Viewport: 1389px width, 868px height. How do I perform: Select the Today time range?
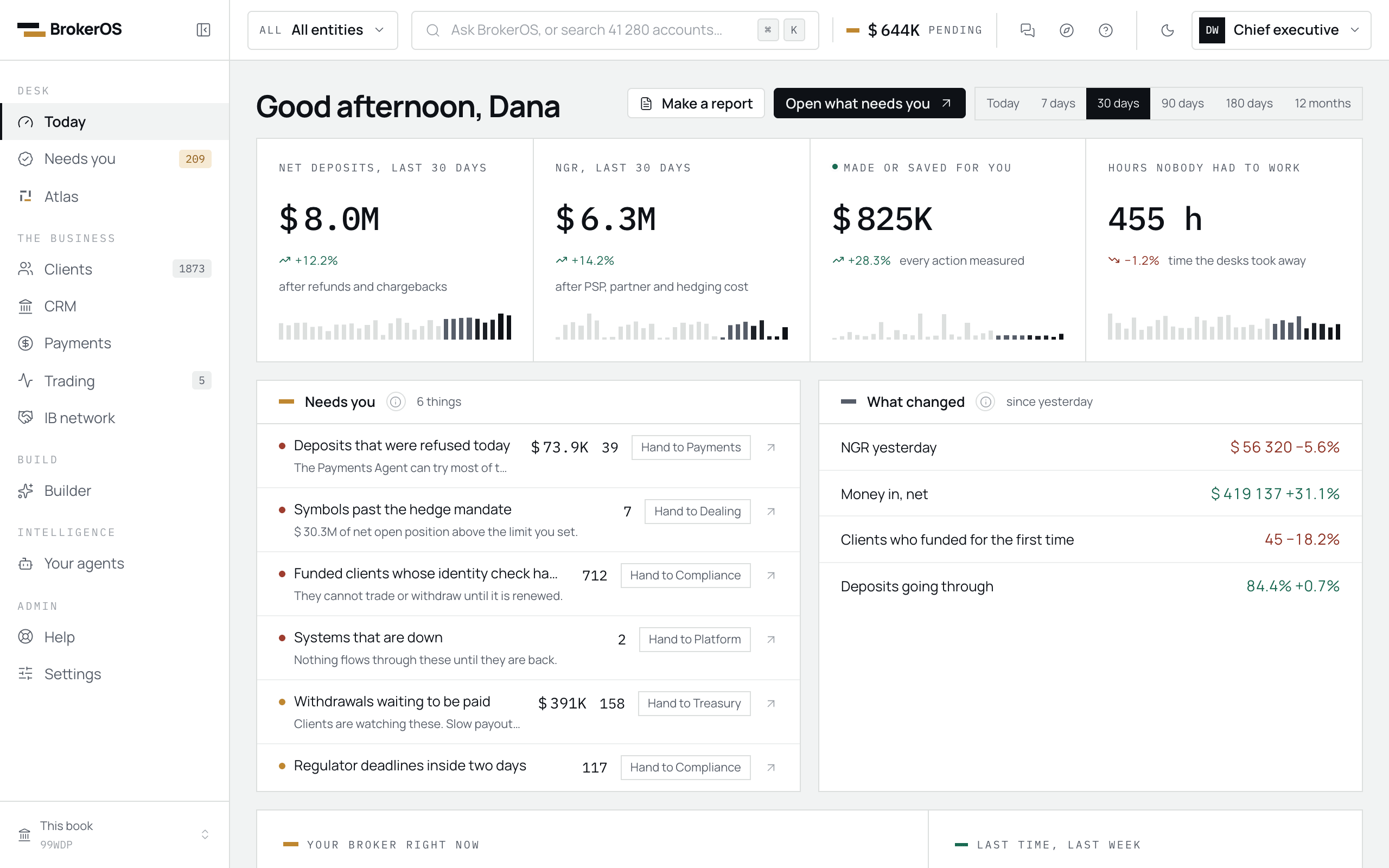[x=1003, y=103]
